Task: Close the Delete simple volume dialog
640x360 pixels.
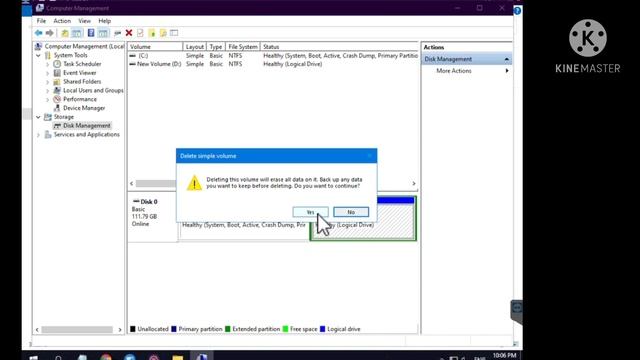Action: [x=370, y=156]
